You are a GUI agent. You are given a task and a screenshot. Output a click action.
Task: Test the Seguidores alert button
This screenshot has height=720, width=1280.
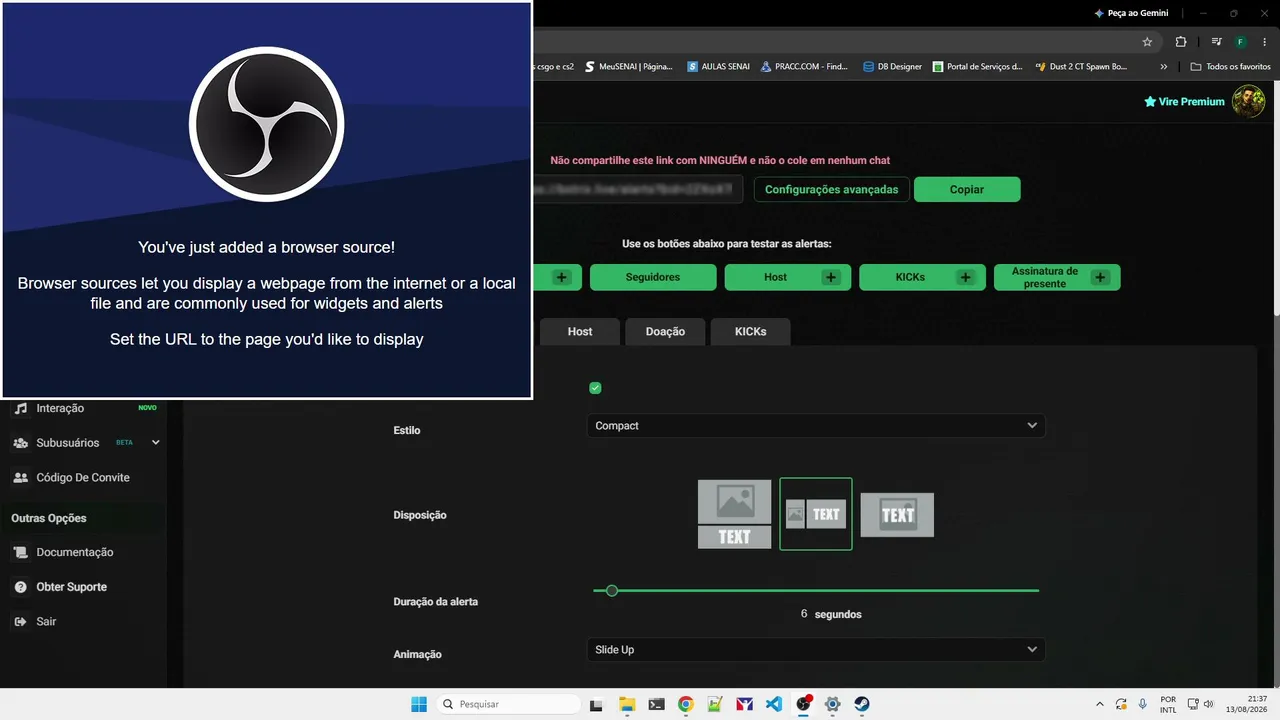coord(653,277)
